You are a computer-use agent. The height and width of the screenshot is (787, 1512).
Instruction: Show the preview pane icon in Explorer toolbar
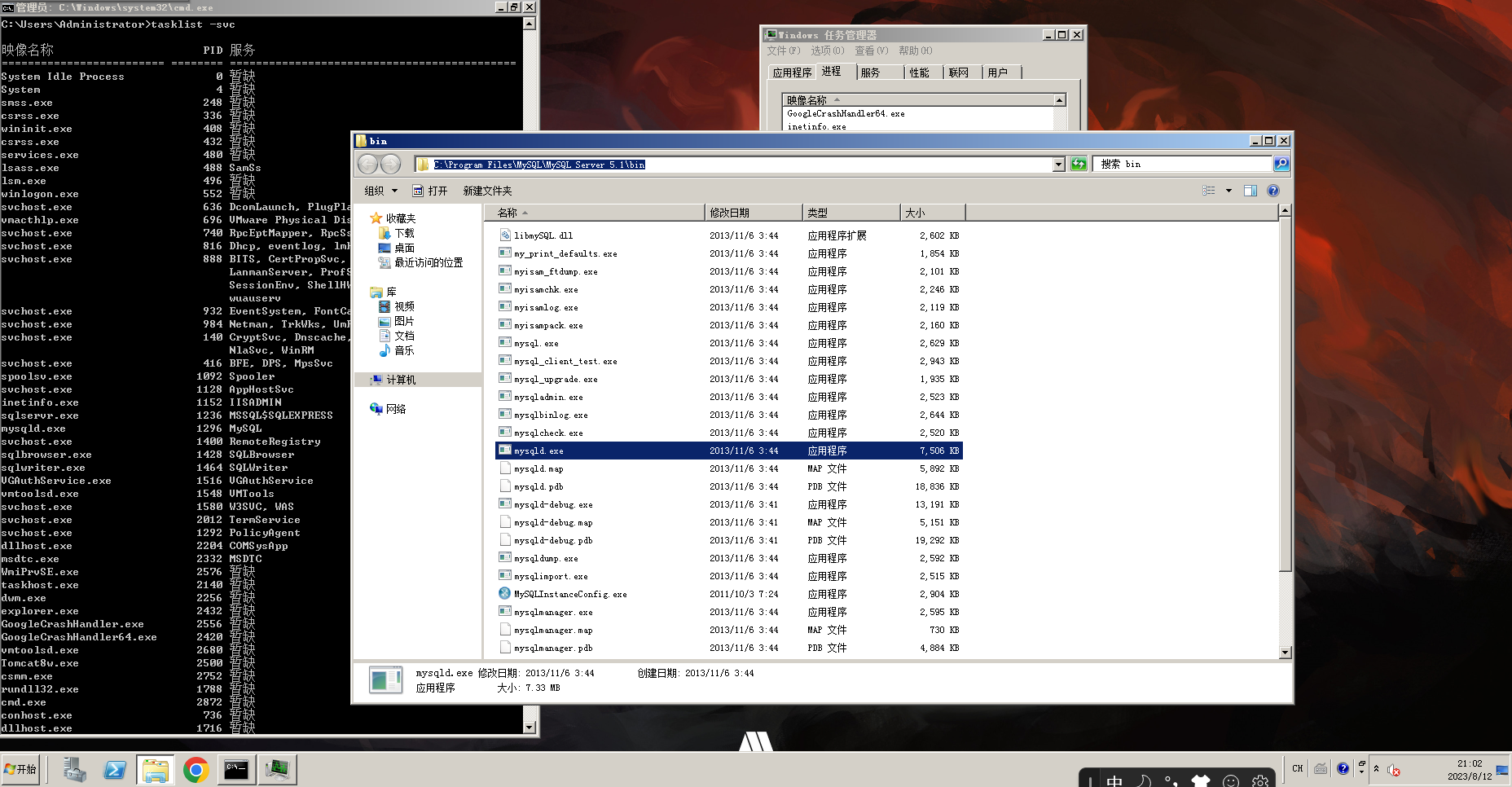click(1250, 191)
